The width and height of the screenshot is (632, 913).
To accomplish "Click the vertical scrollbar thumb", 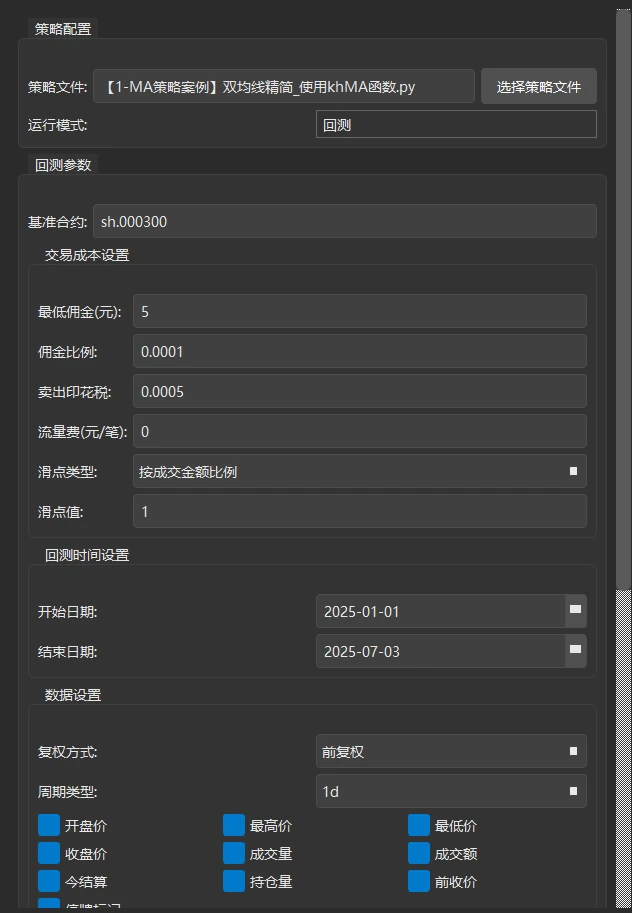I will coord(623,300).
